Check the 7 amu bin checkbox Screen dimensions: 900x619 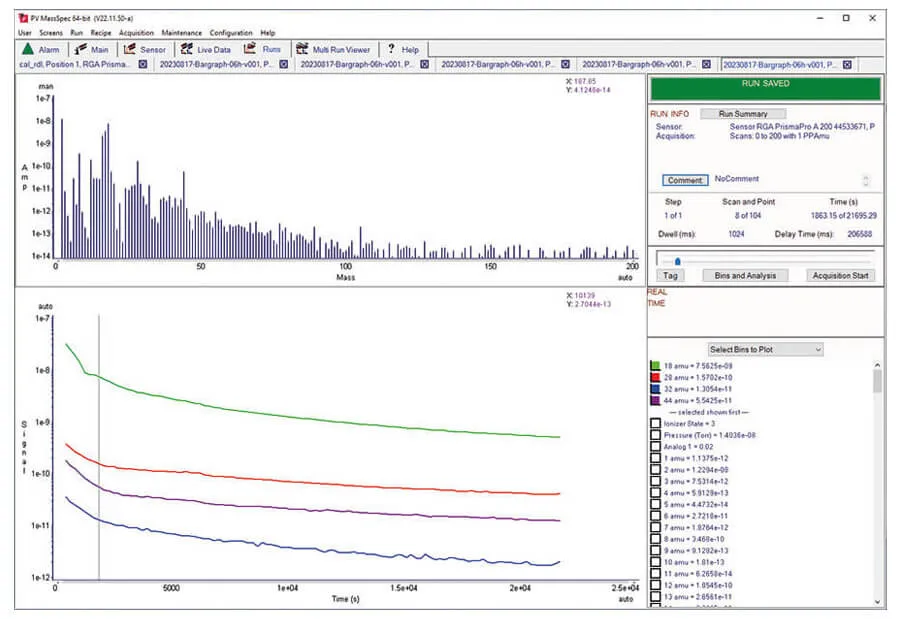click(x=655, y=527)
